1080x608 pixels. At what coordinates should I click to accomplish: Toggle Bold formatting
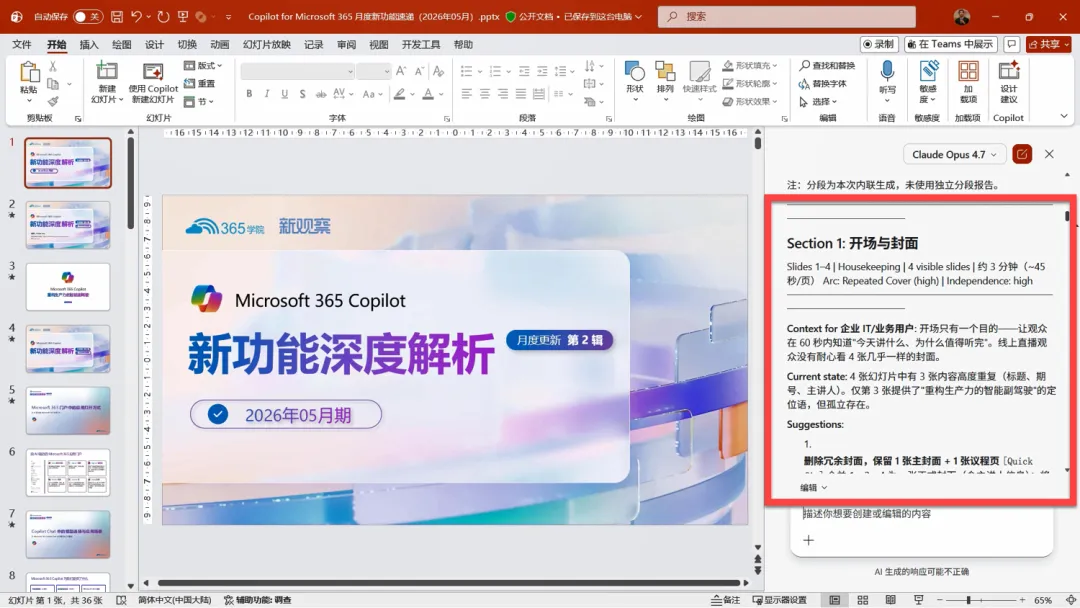(249, 94)
